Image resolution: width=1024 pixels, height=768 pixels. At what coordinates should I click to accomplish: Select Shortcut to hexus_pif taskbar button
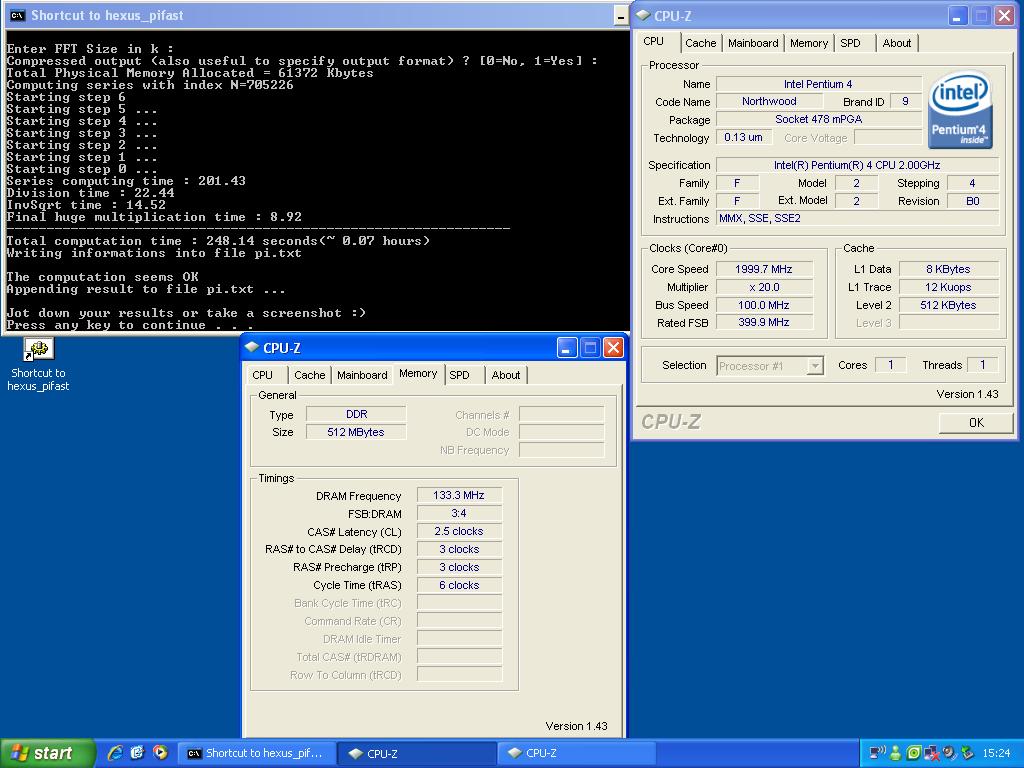(257, 753)
